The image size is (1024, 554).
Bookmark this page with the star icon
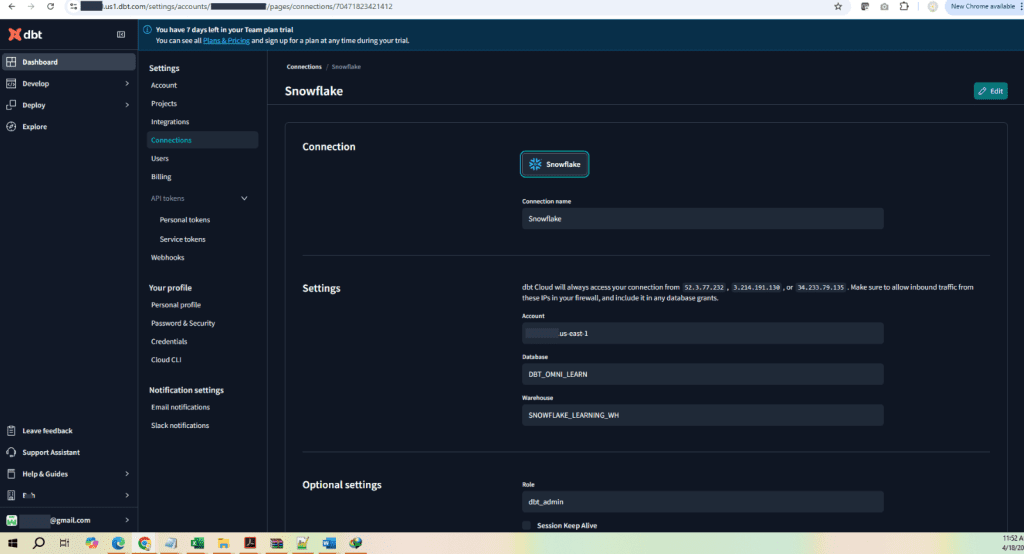[x=838, y=7]
